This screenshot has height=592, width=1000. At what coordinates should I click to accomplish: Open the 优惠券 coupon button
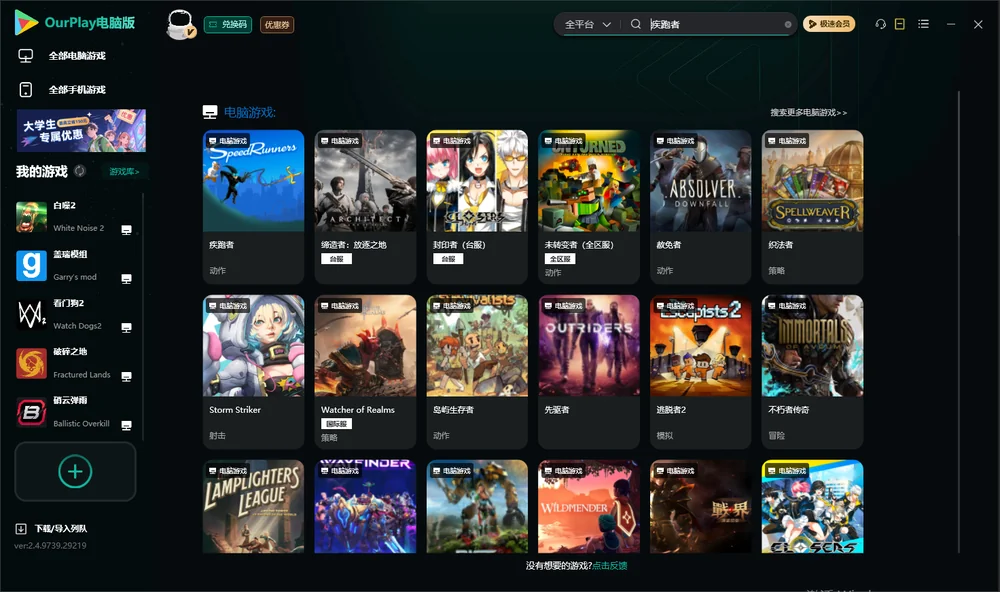(277, 25)
